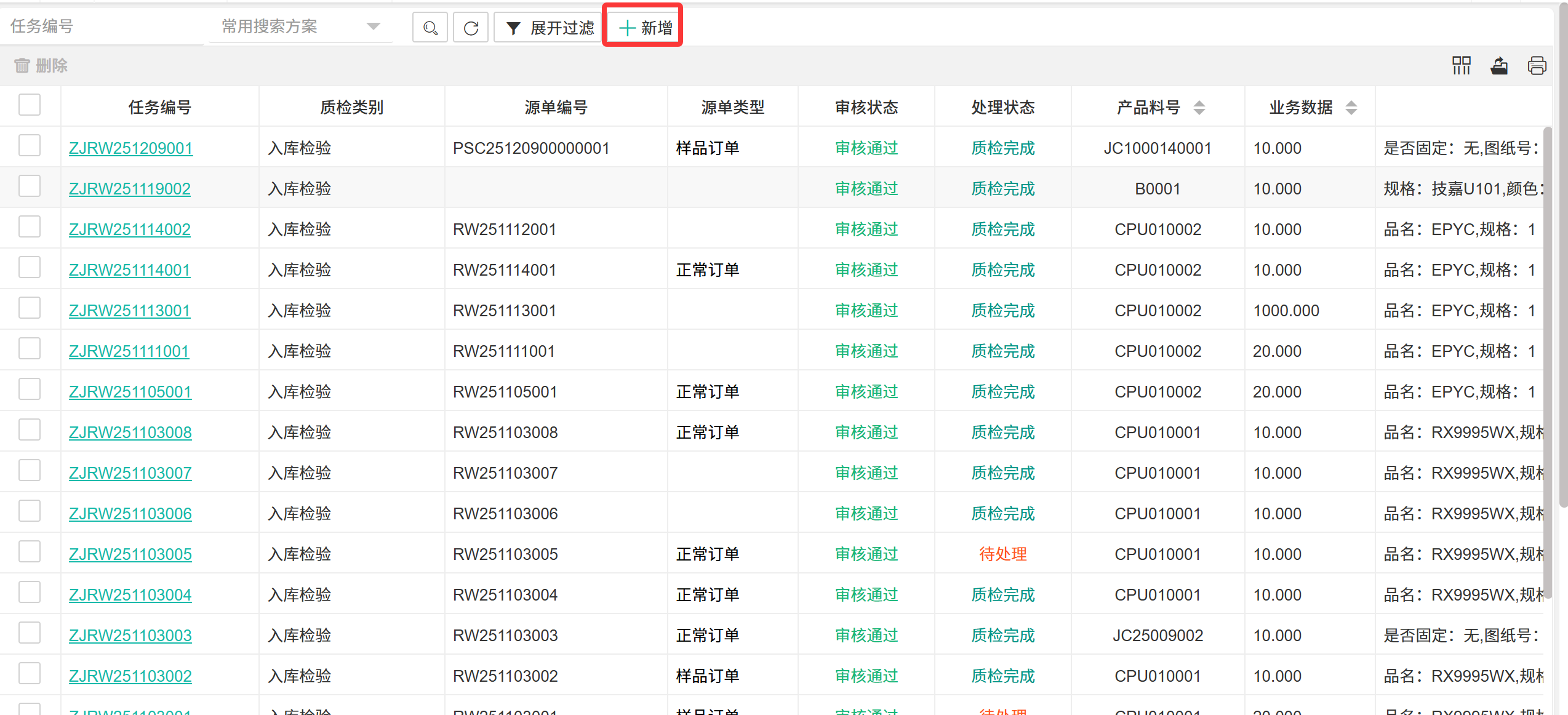Image resolution: width=1568 pixels, height=715 pixels.
Task: Expand the filter with 展开过滤
Action: (549, 28)
